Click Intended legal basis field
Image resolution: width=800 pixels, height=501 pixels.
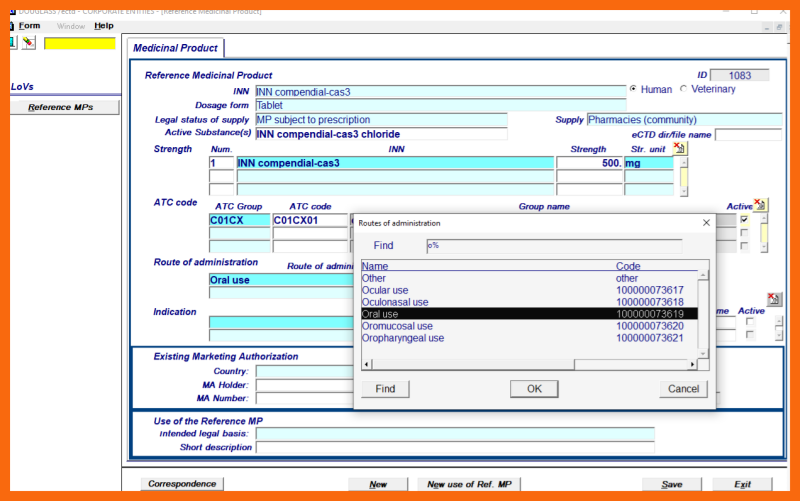455,434
